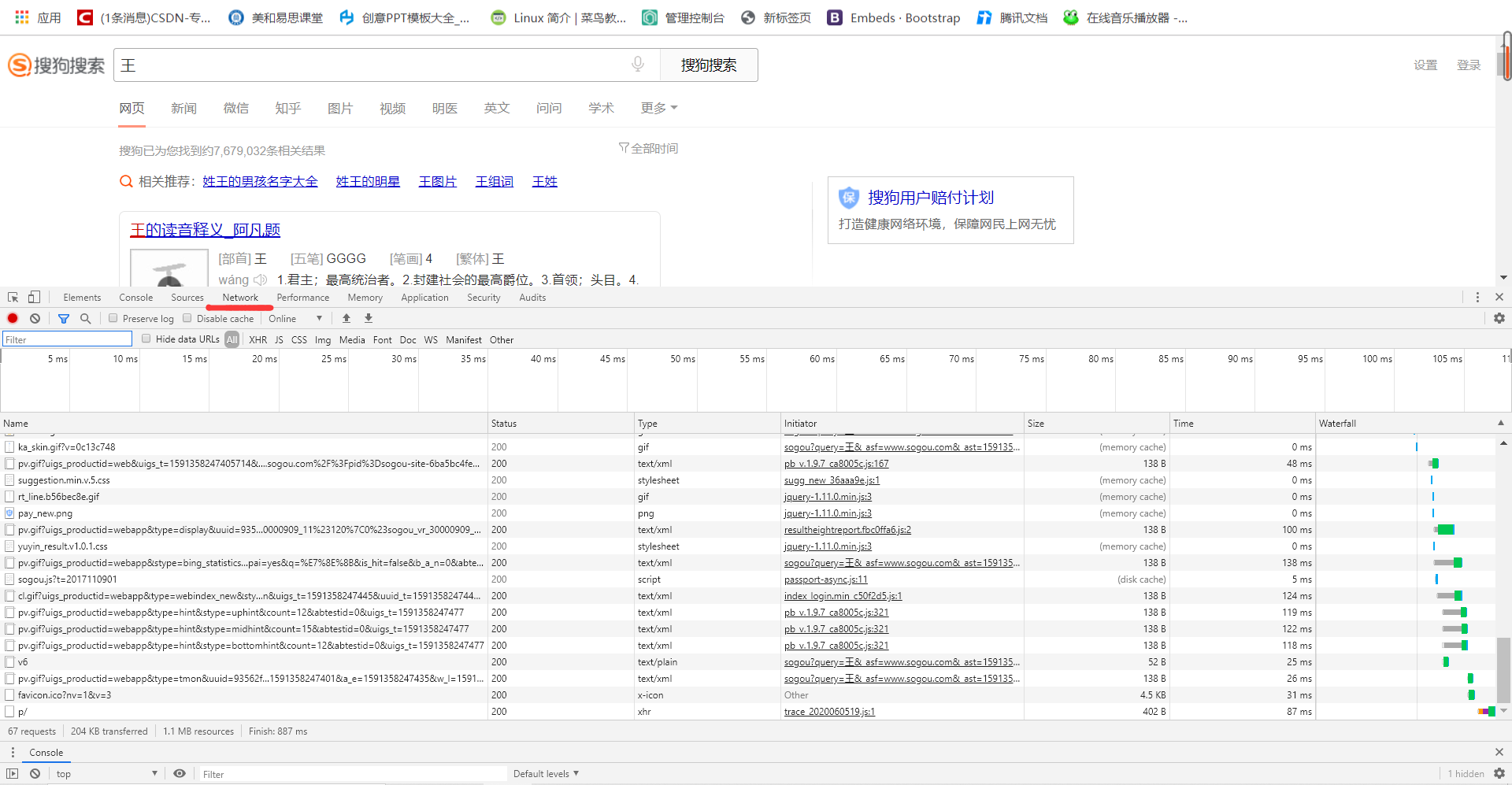This screenshot has height=785, width=1512.
Task: Click the 搜狗搜索 search button
Action: pos(709,65)
